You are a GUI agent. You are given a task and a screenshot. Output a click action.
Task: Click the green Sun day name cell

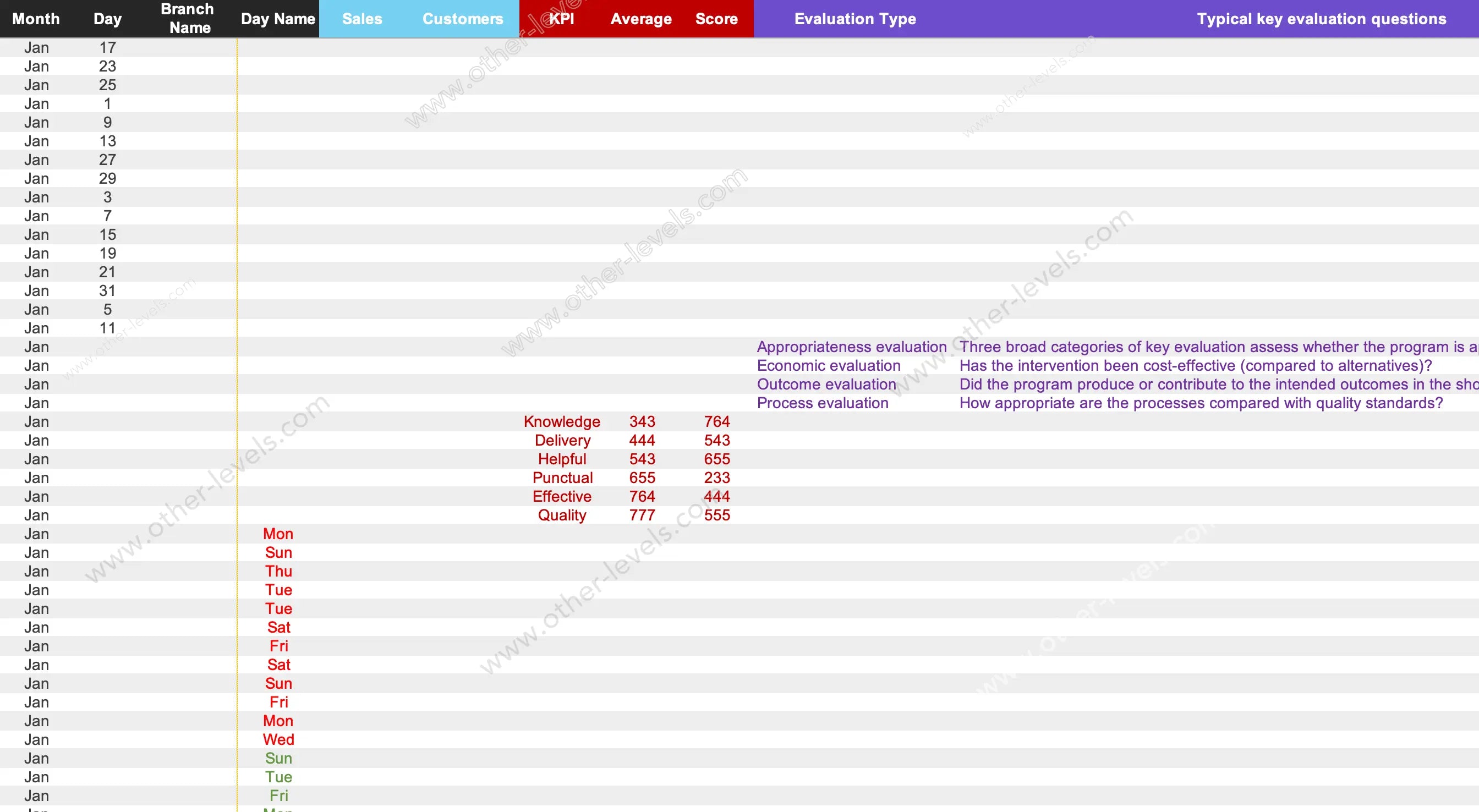coord(278,758)
